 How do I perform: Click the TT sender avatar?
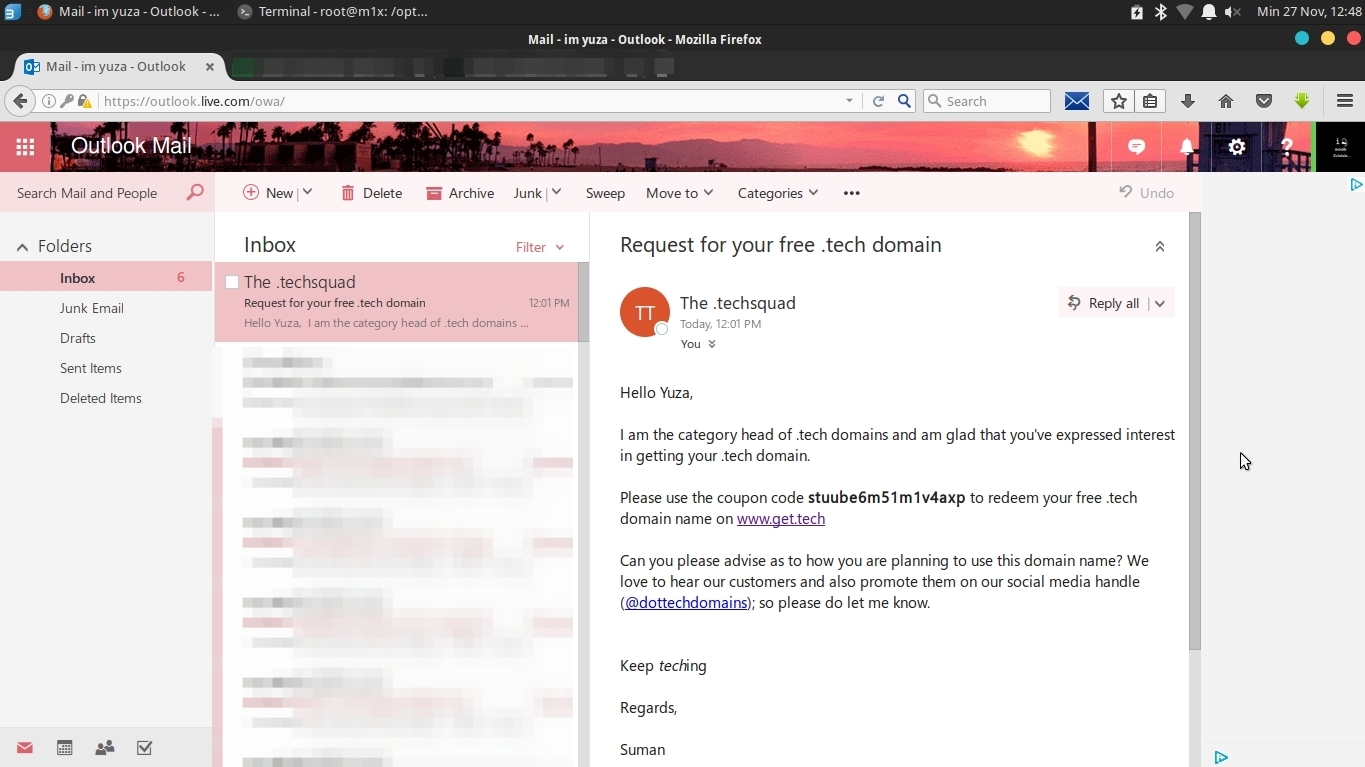[x=645, y=312]
